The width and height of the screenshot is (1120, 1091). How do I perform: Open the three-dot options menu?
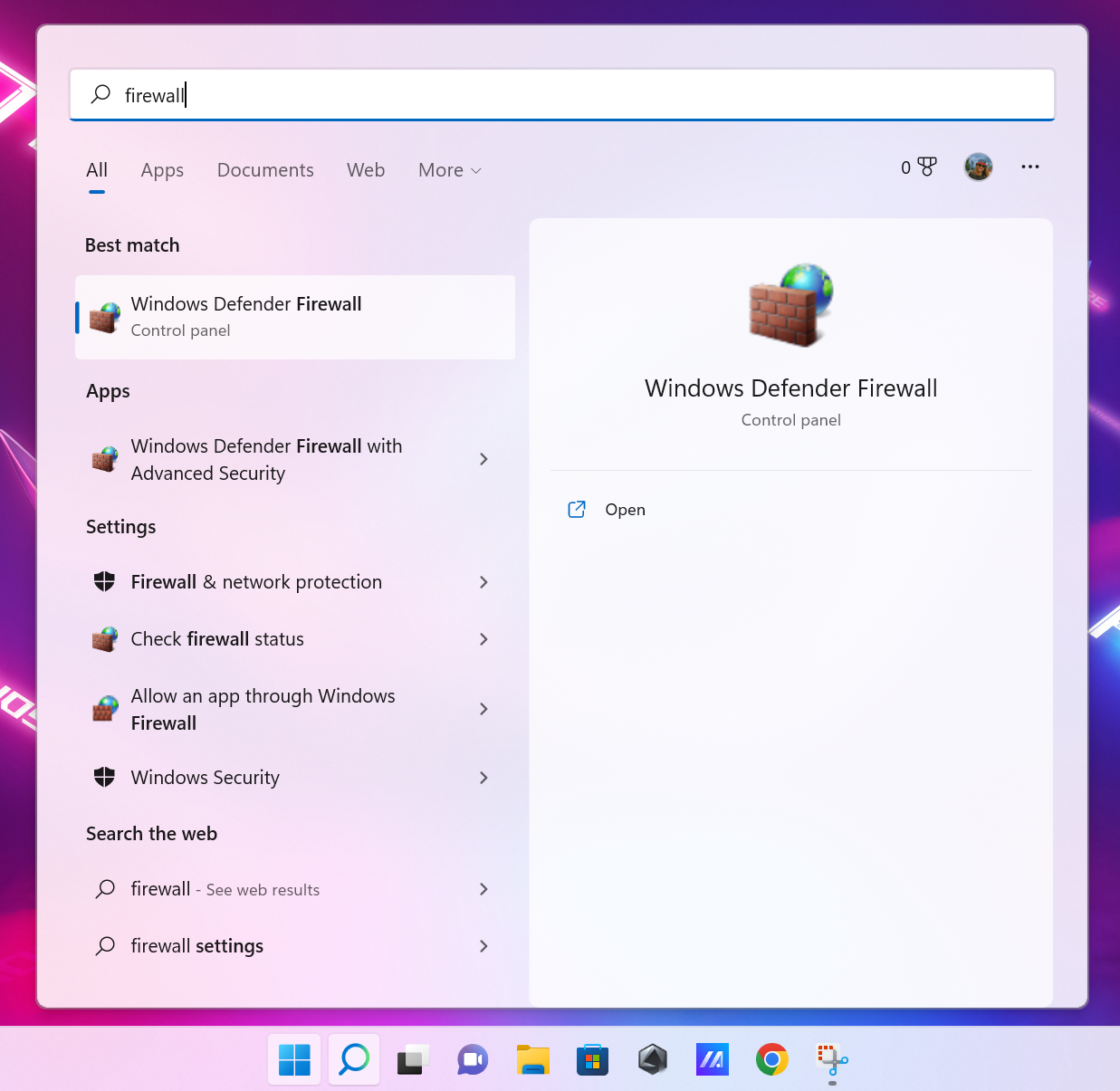click(x=1030, y=167)
